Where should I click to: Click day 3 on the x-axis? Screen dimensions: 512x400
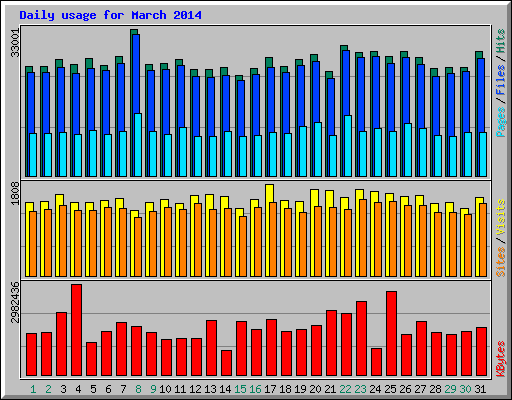(63, 389)
